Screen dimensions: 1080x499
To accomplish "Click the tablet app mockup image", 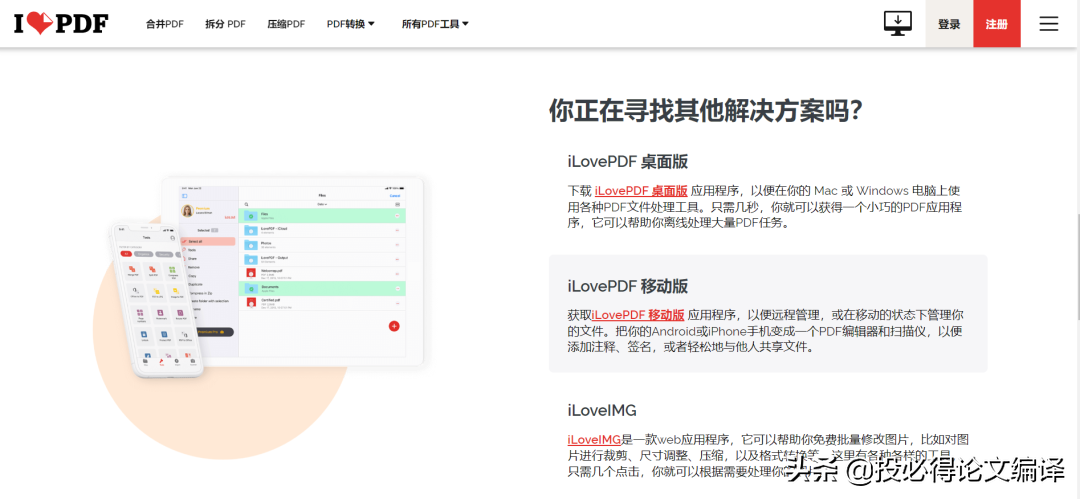I will [x=293, y=271].
